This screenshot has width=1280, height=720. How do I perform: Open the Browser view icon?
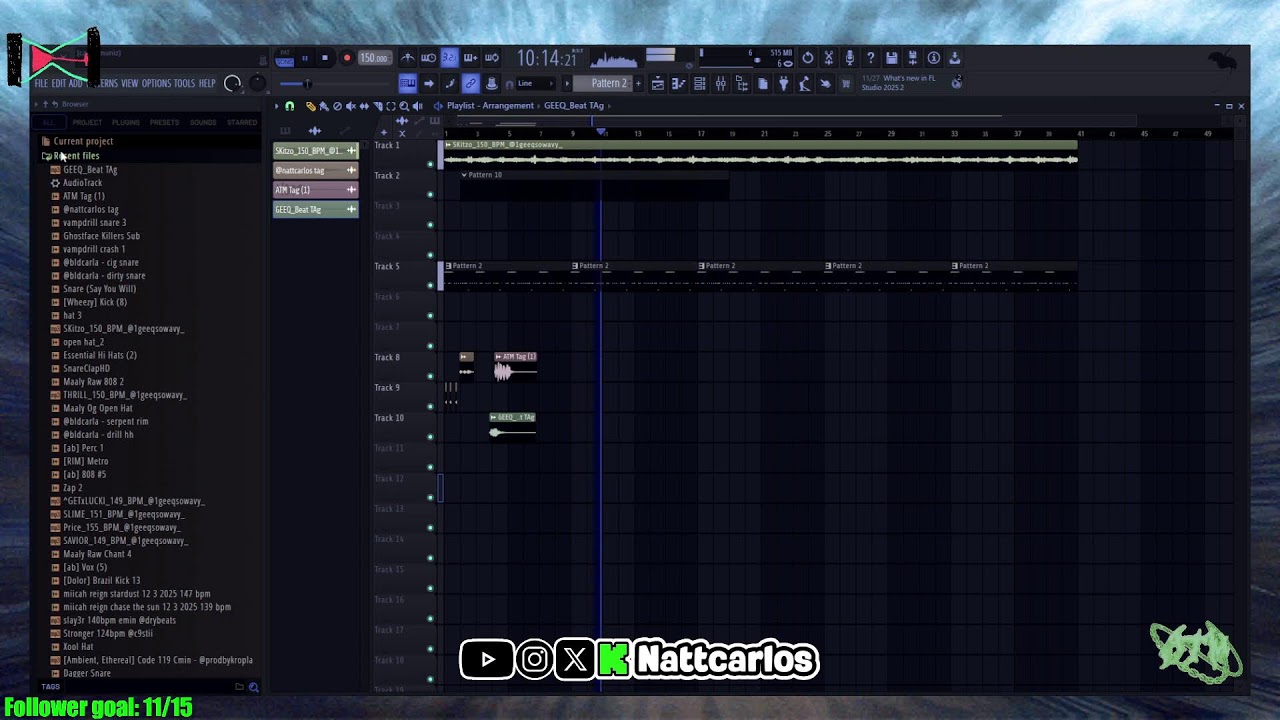742,84
